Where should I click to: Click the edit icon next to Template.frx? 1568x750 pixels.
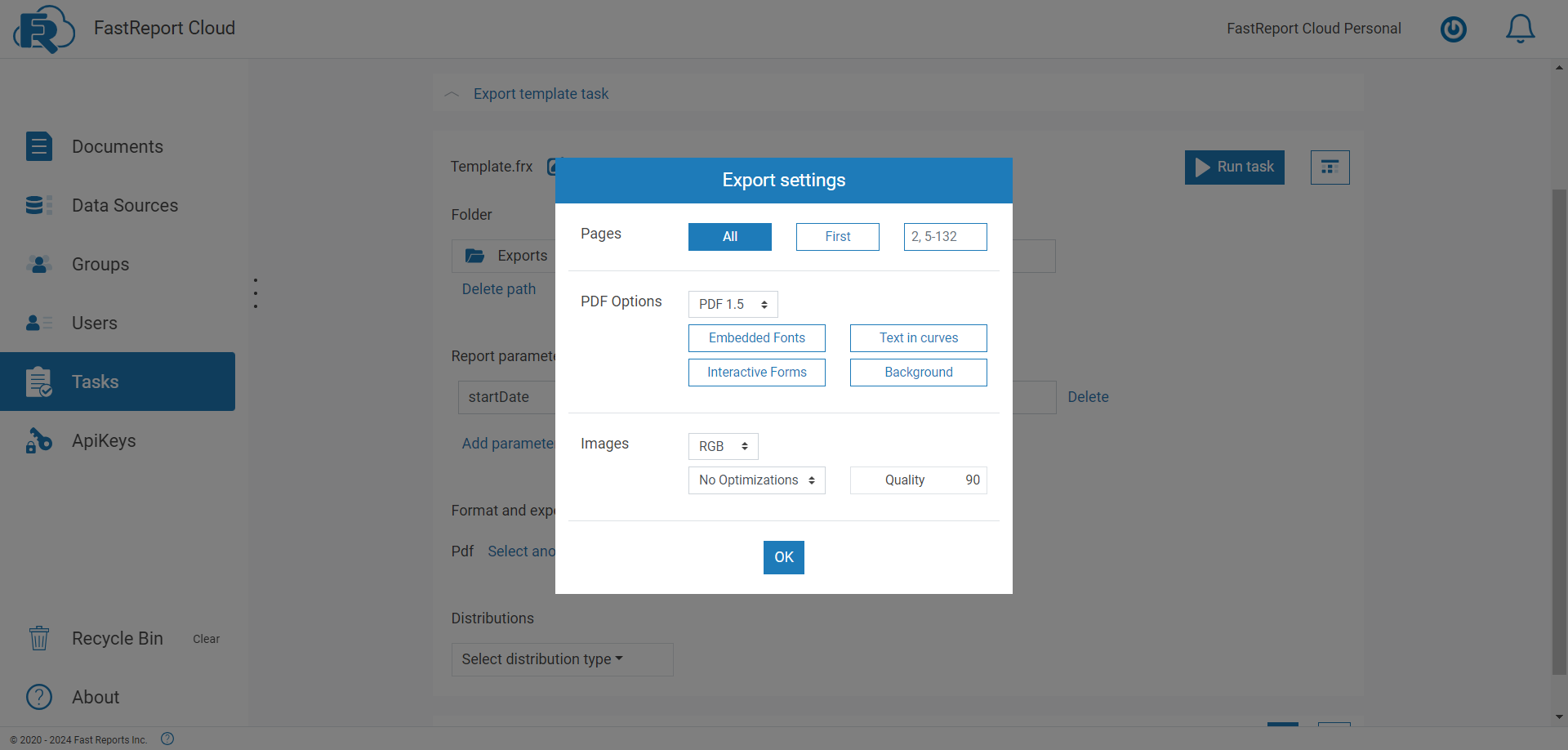point(554,166)
